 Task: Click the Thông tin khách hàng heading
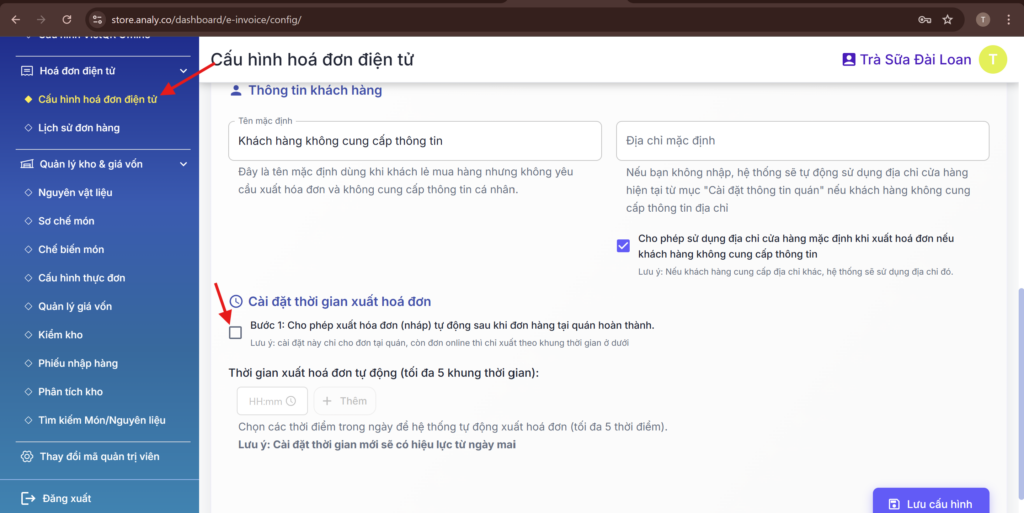(315, 91)
